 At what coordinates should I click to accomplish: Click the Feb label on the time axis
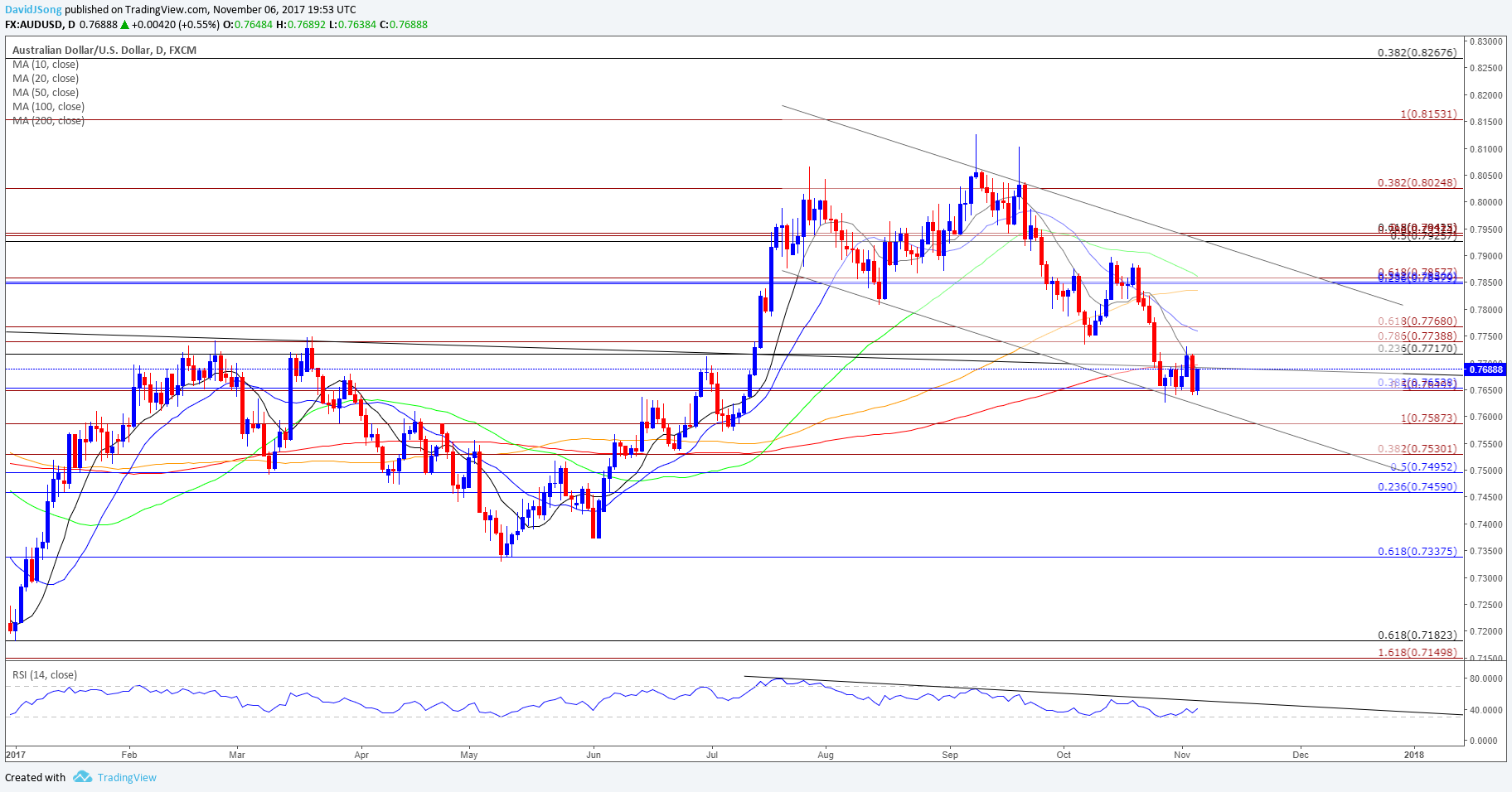tap(128, 755)
